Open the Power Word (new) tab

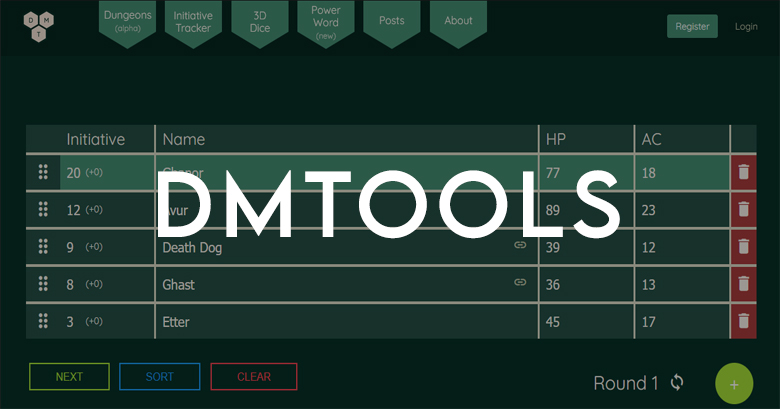(x=326, y=22)
